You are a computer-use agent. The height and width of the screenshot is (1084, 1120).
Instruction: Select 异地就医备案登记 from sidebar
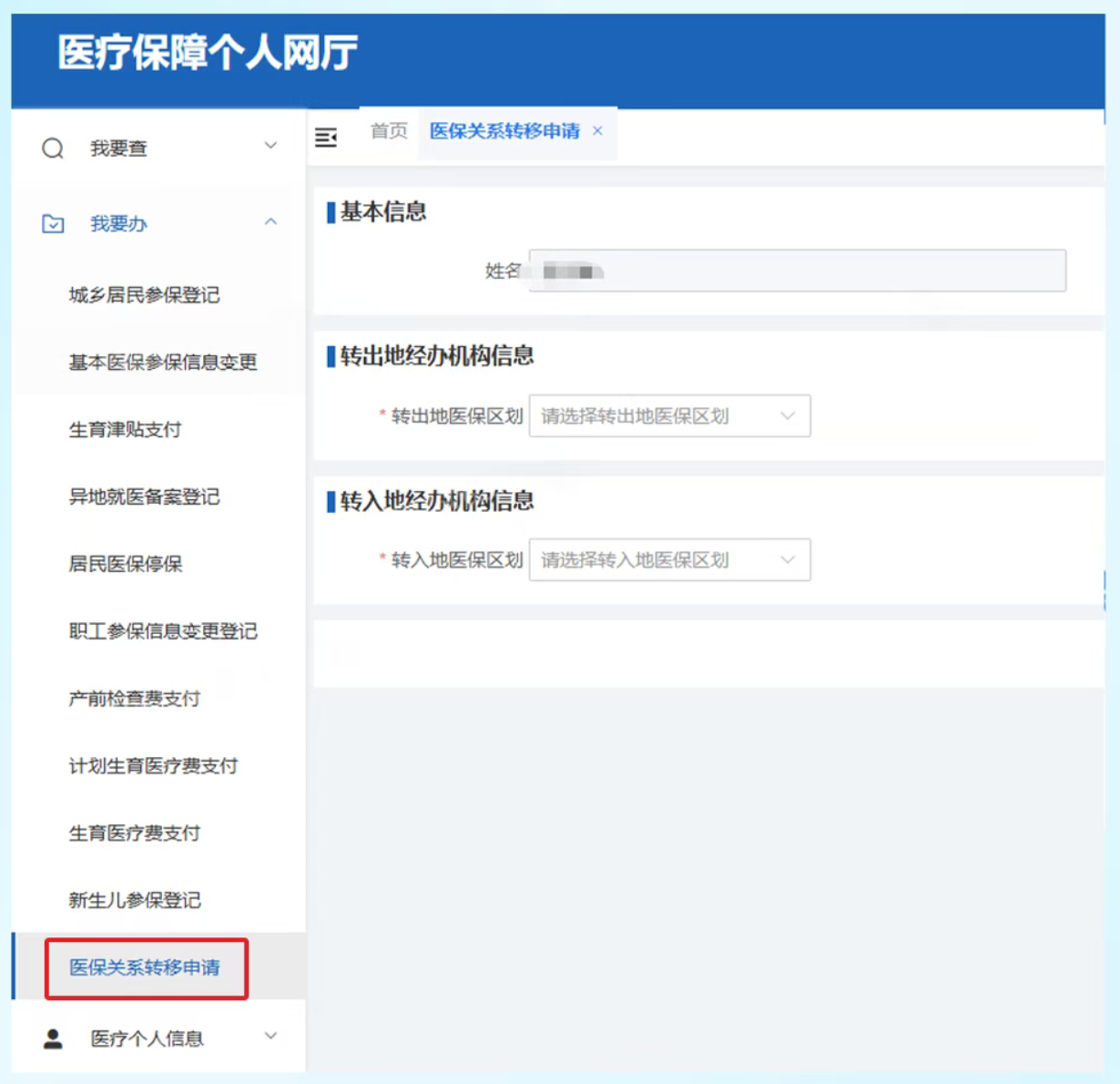144,497
